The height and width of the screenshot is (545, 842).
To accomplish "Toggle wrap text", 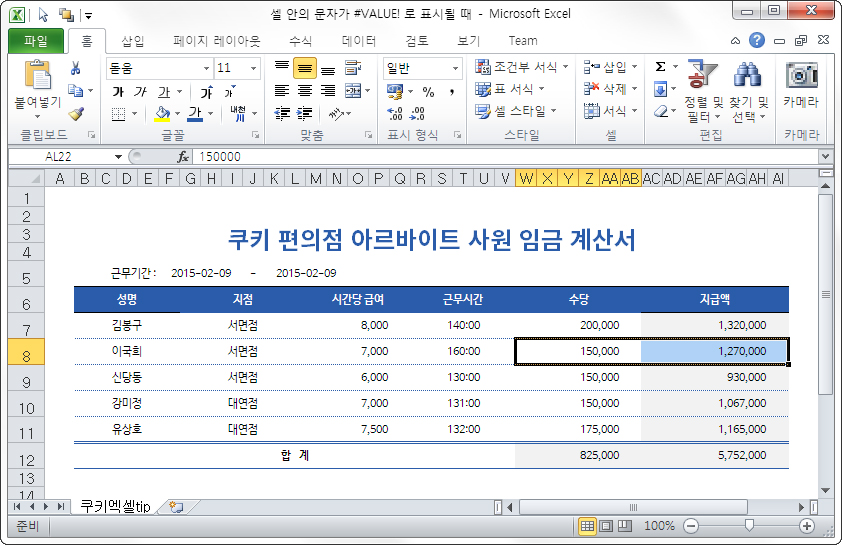I will [353, 68].
